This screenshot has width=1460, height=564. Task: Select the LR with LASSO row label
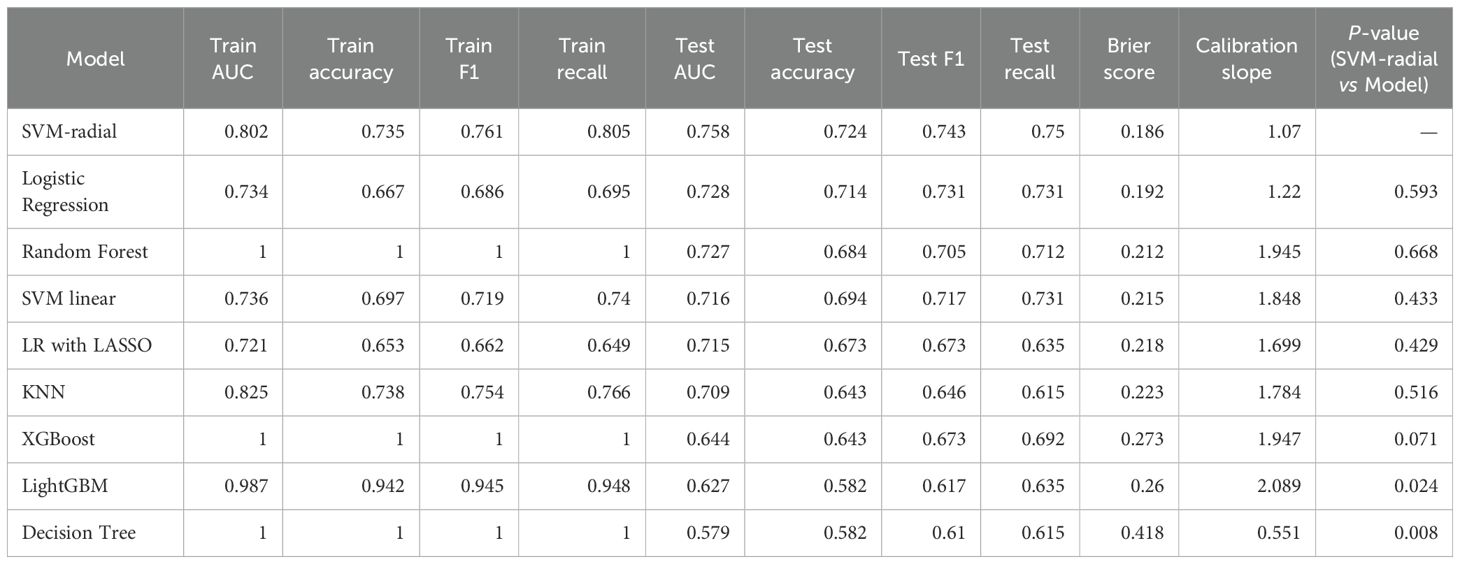(87, 345)
